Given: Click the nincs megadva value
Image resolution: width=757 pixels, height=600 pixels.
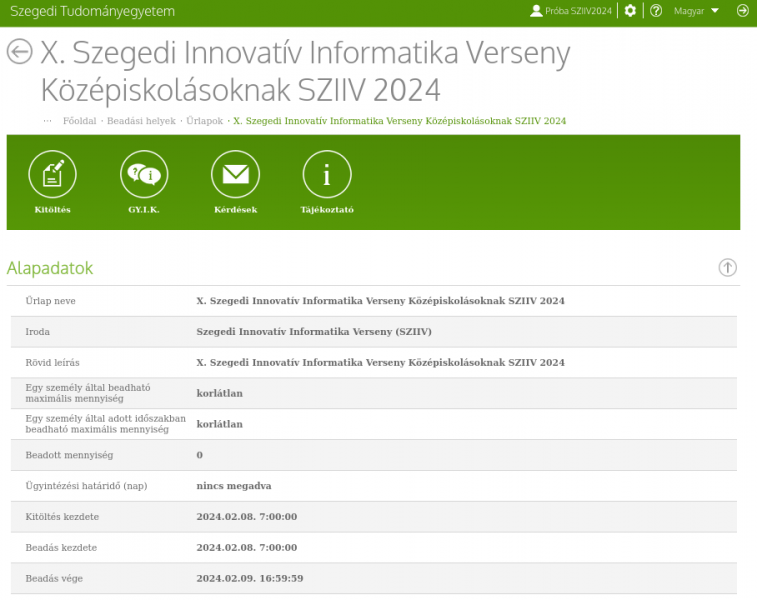Looking at the screenshot, I should click(x=234, y=486).
